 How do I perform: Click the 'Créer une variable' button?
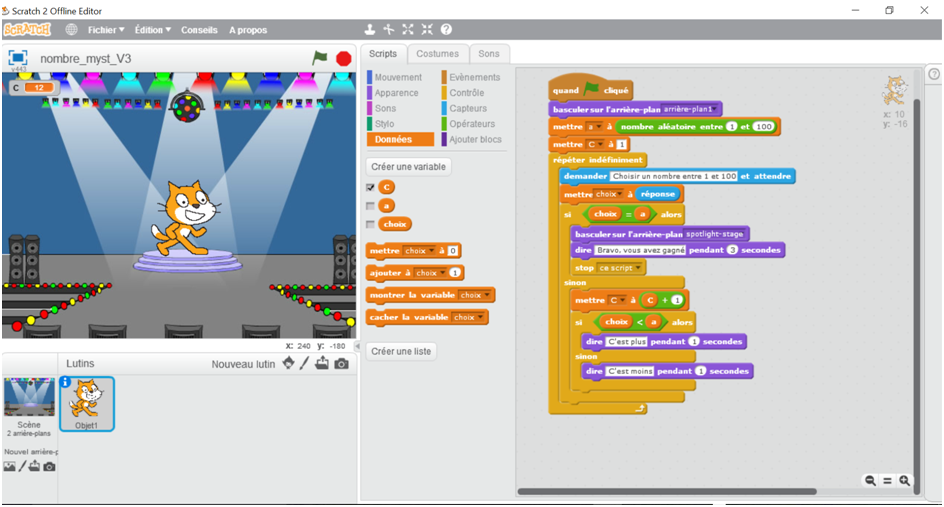pyautogui.click(x=407, y=166)
